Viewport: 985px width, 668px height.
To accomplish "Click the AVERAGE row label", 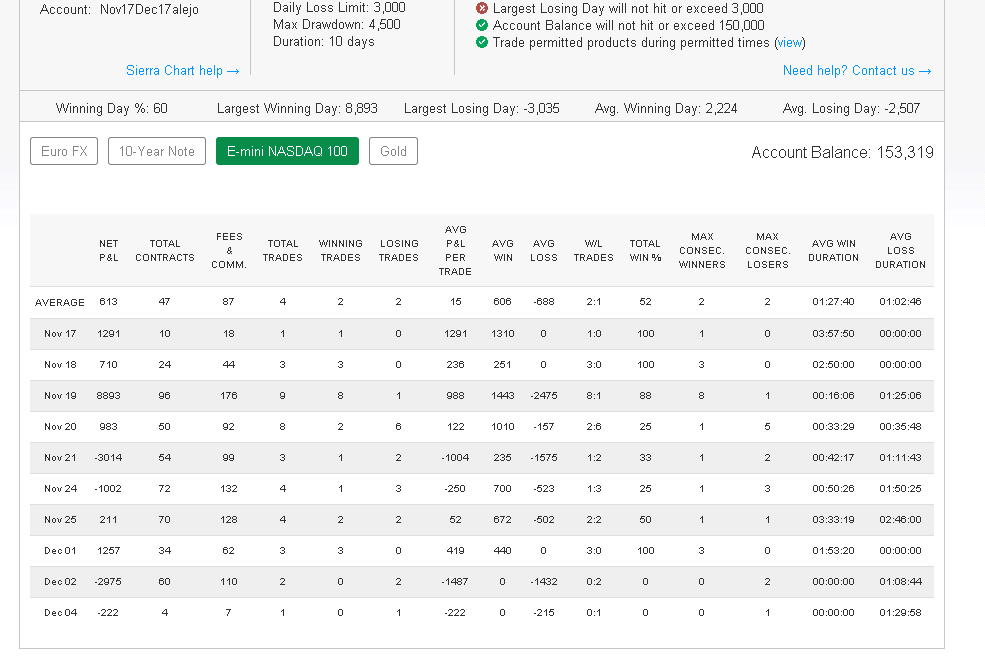I will click(x=60, y=302).
